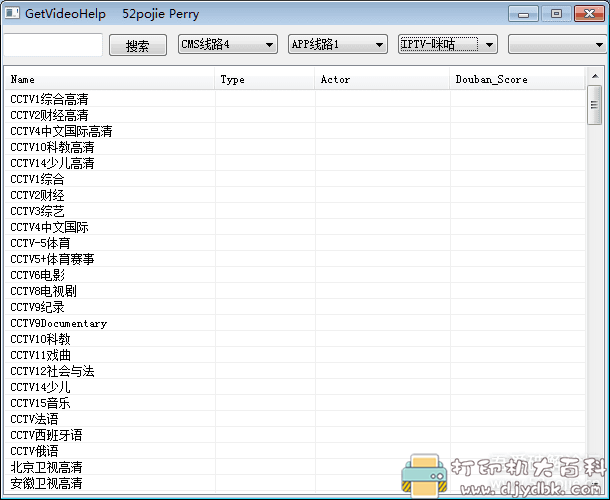Image resolution: width=610 pixels, height=500 pixels.
Task: Select the CCTV8电视剧 row
Action: [x=295, y=291]
